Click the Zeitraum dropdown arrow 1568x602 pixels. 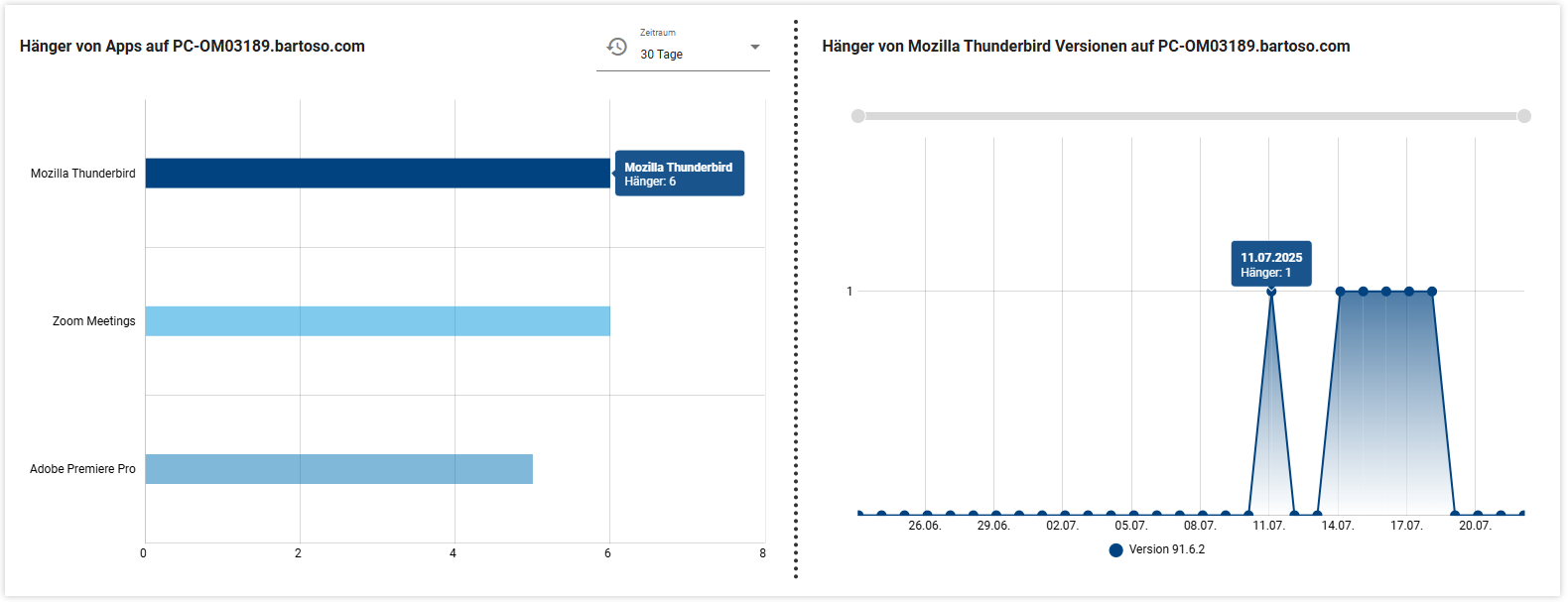pos(755,48)
